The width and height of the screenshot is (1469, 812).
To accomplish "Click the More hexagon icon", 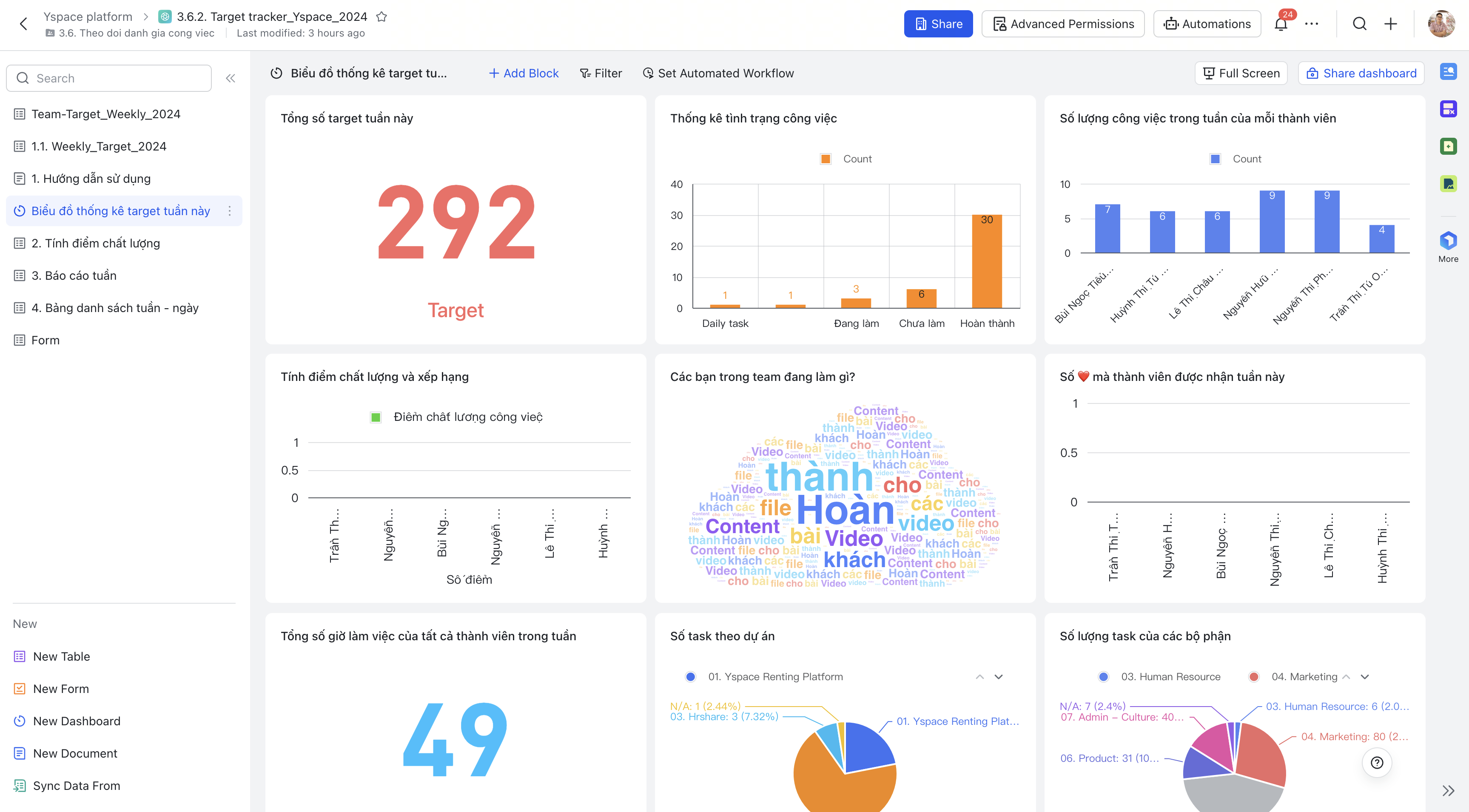I will [x=1448, y=241].
